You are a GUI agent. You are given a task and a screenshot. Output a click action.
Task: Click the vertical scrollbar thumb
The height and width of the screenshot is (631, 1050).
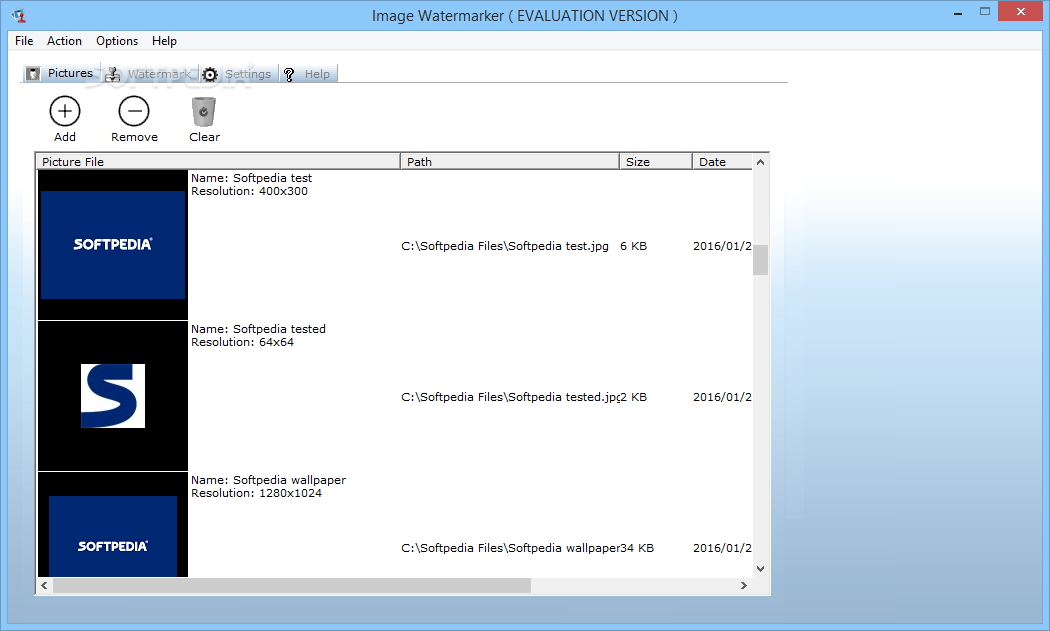pos(760,260)
